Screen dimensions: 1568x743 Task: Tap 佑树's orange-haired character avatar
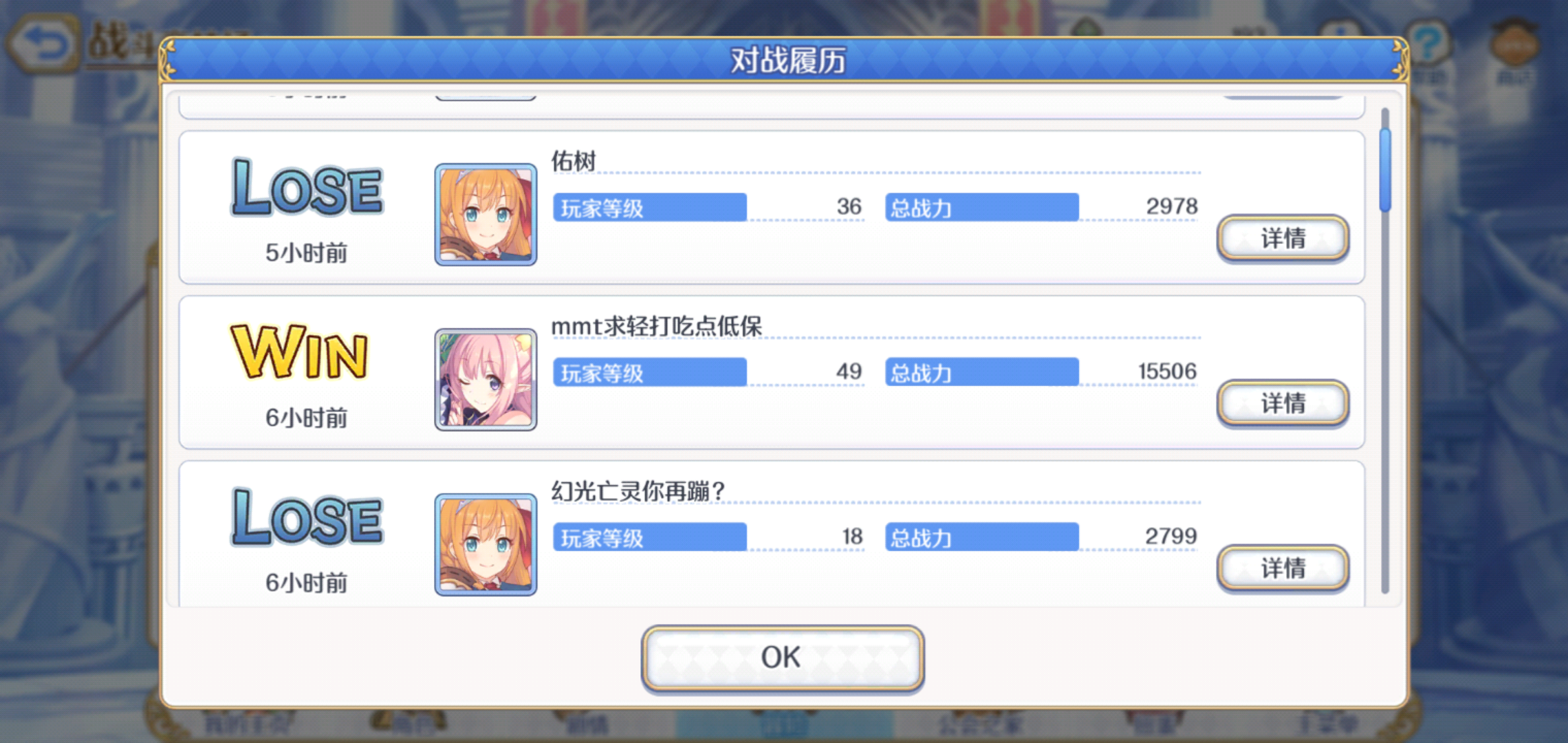(x=486, y=214)
